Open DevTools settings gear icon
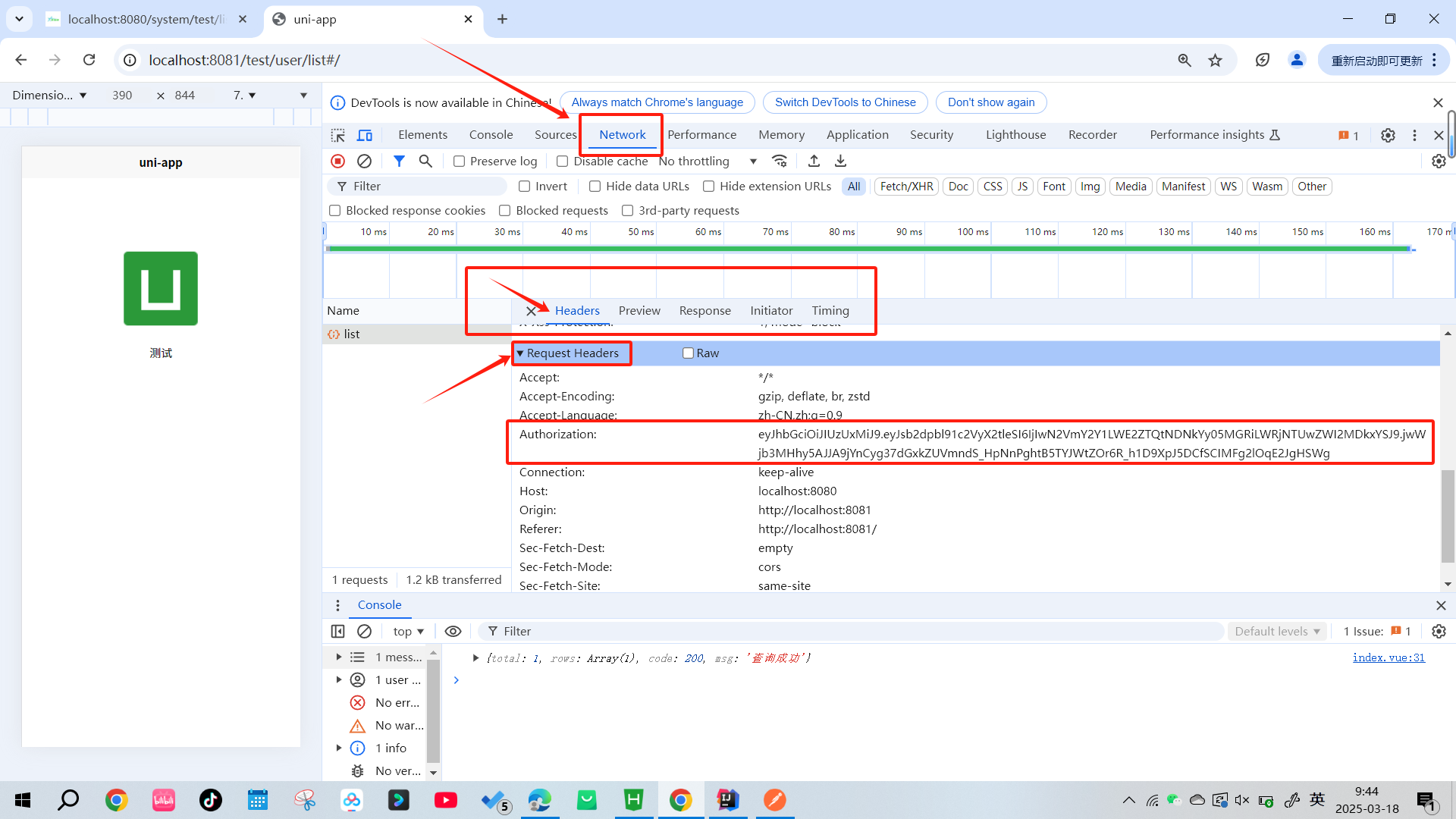The image size is (1456, 819). (x=1388, y=135)
